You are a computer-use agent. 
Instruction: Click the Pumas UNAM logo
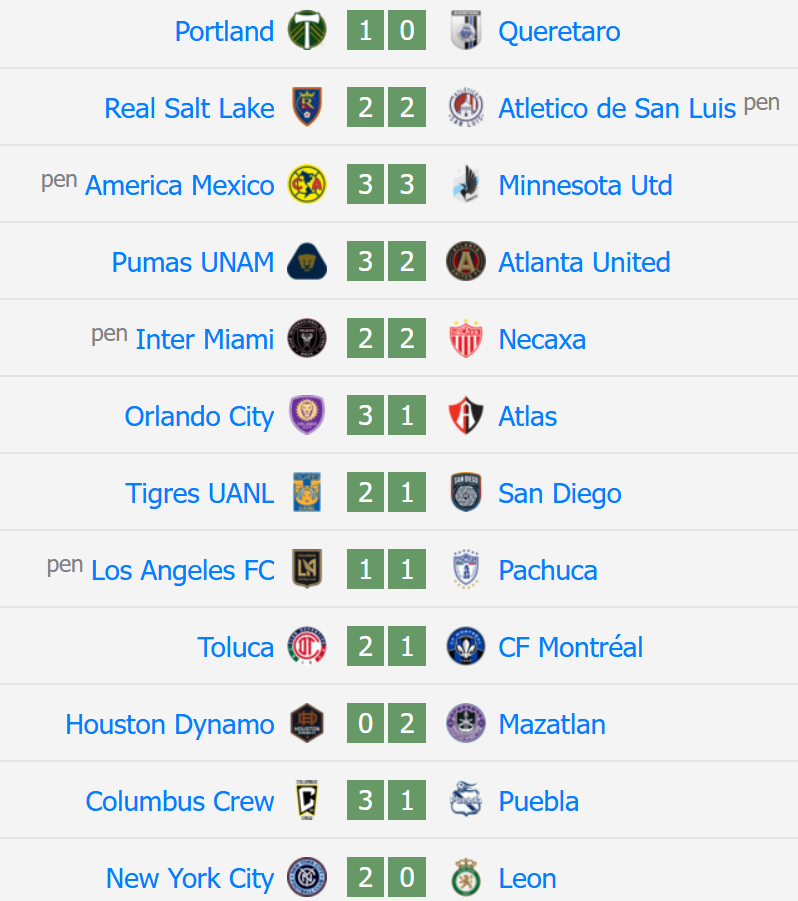(x=307, y=261)
